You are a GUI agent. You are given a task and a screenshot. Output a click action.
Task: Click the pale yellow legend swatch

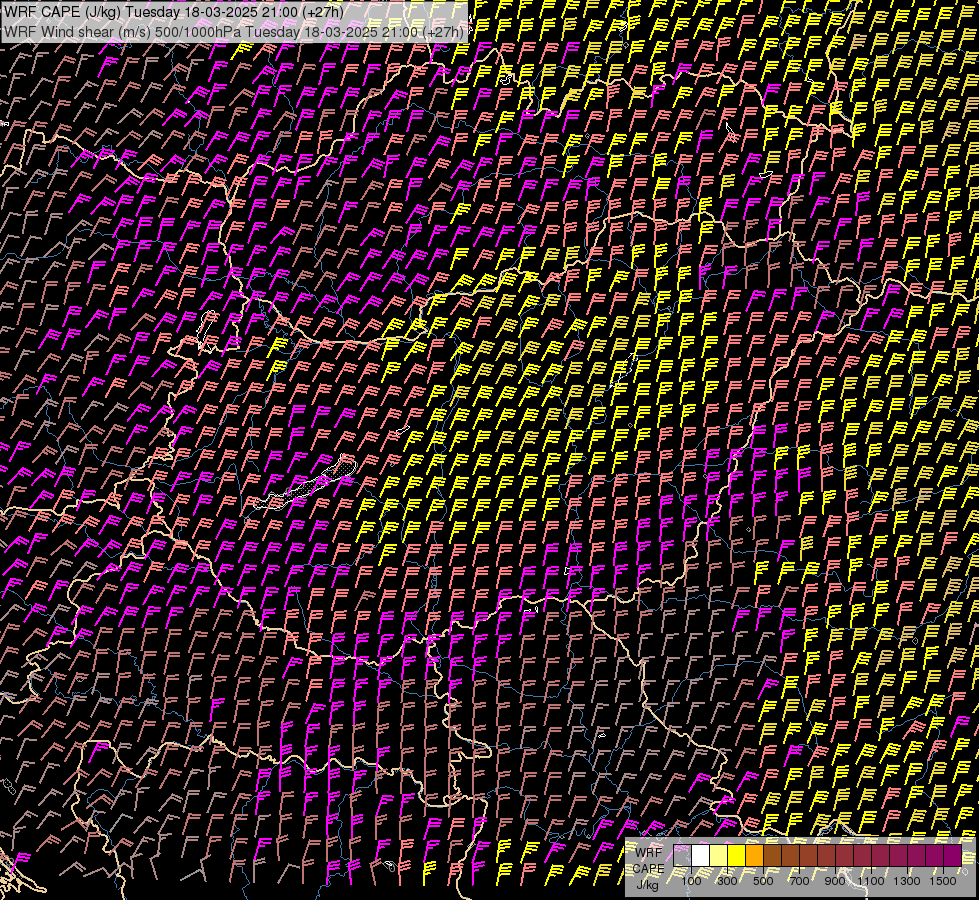coord(718,855)
